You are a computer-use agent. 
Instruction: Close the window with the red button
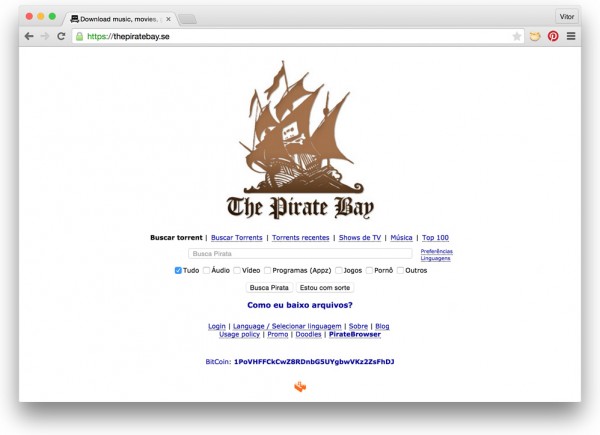[29, 16]
